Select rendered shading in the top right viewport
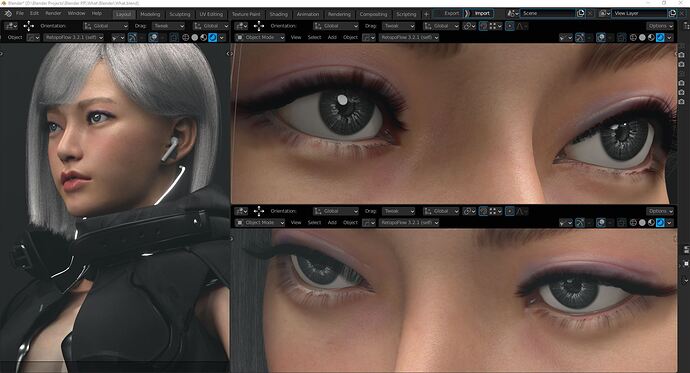Image resolution: width=690 pixels, height=373 pixels. 660,37
